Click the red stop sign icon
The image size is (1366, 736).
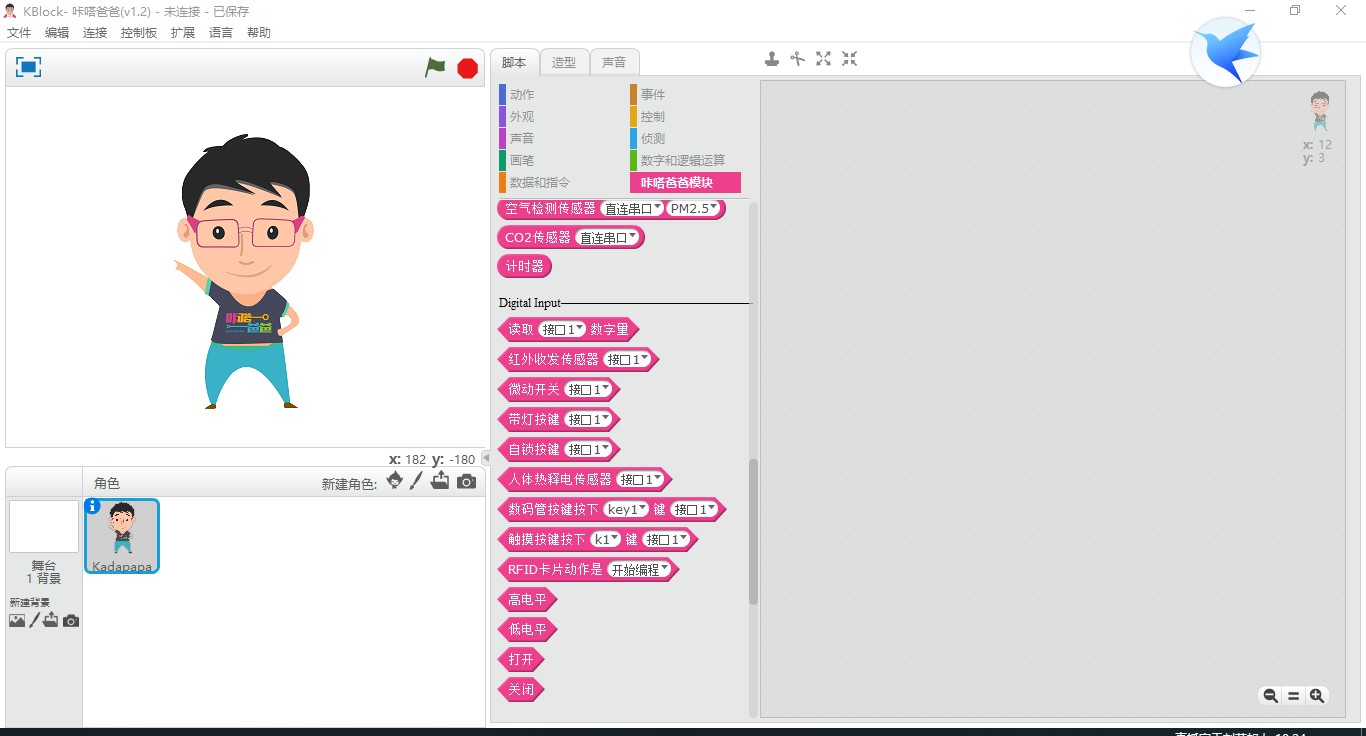click(x=467, y=68)
